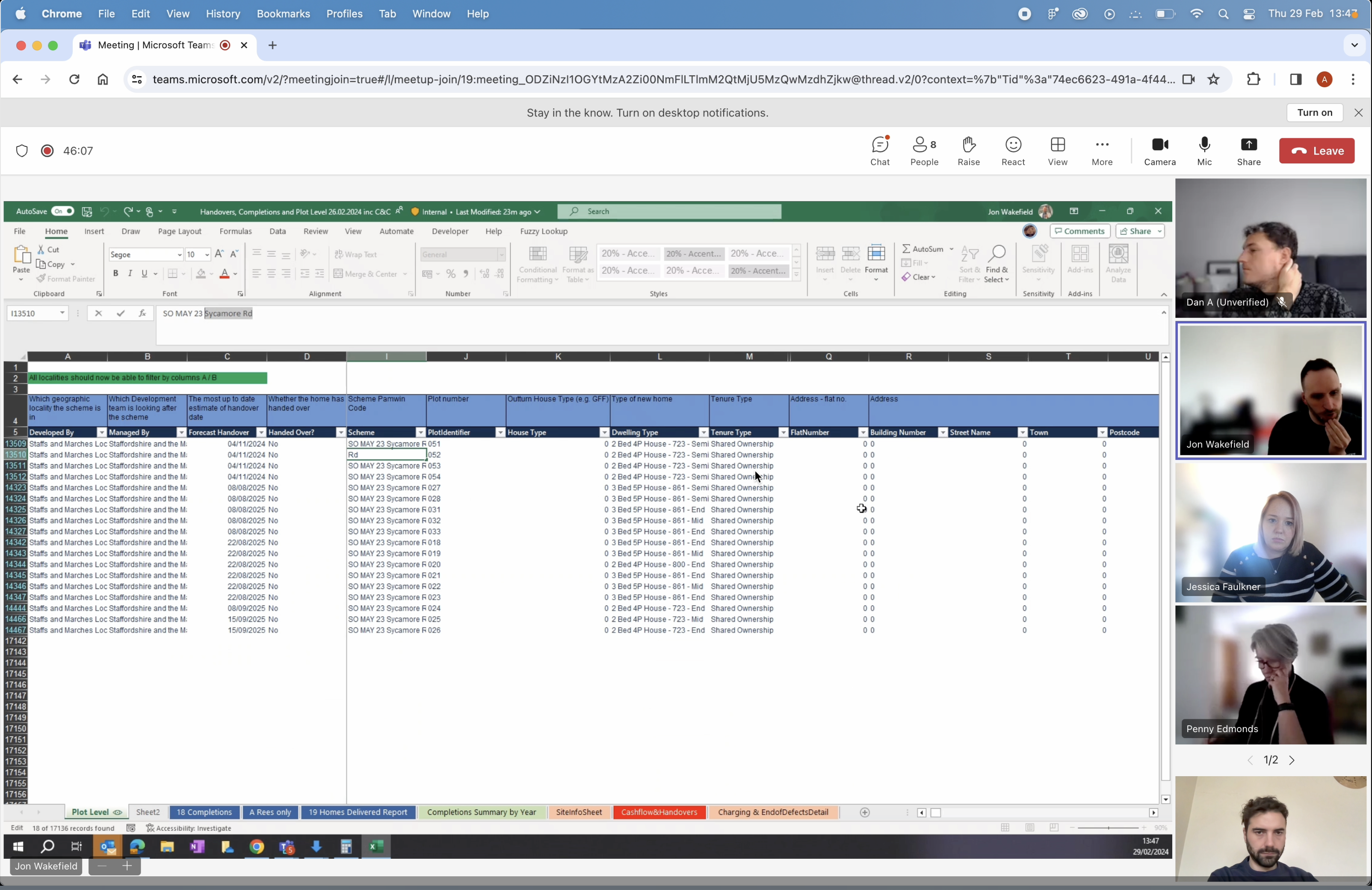Toggle the Camera on or off

[1159, 151]
